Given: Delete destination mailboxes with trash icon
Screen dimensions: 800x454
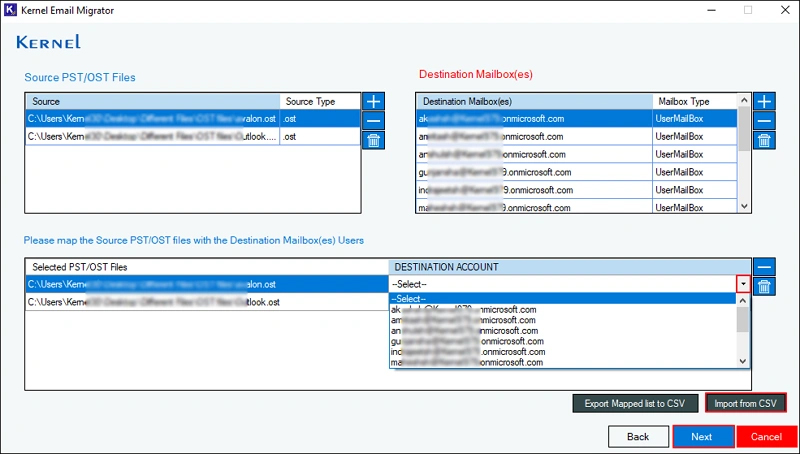Looking at the screenshot, I should click(764, 140).
